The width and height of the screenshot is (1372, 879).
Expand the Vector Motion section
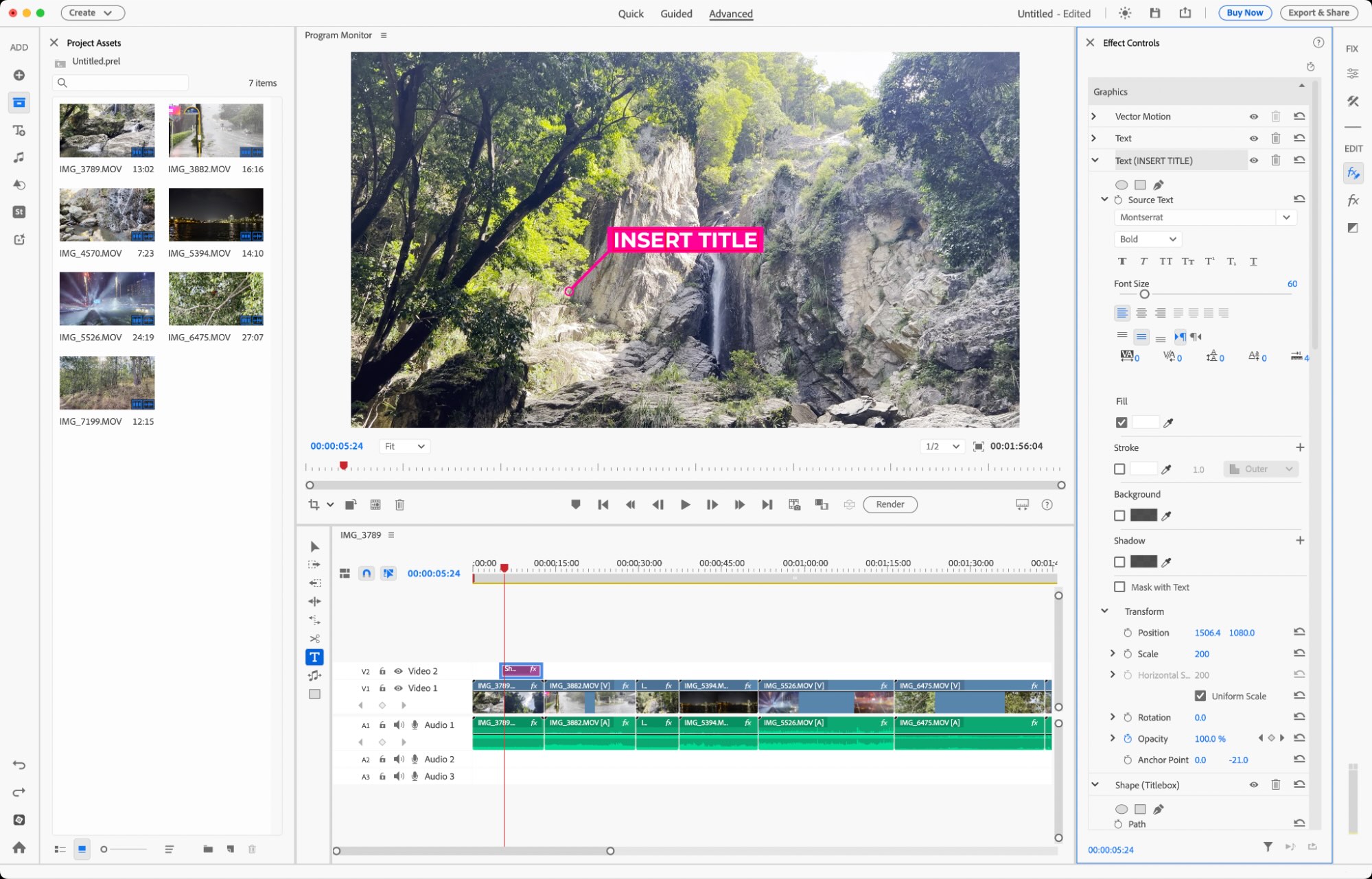(1094, 116)
